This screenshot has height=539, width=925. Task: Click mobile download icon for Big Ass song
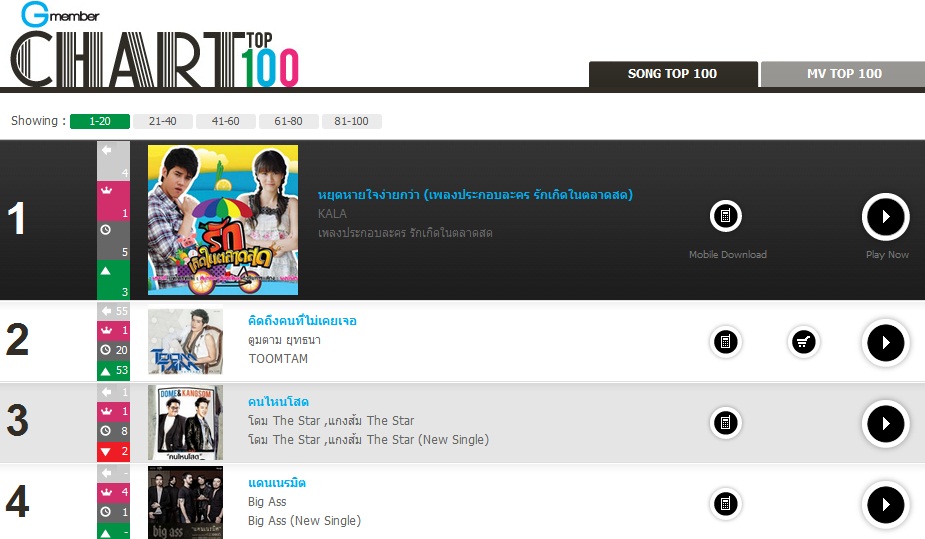point(726,504)
